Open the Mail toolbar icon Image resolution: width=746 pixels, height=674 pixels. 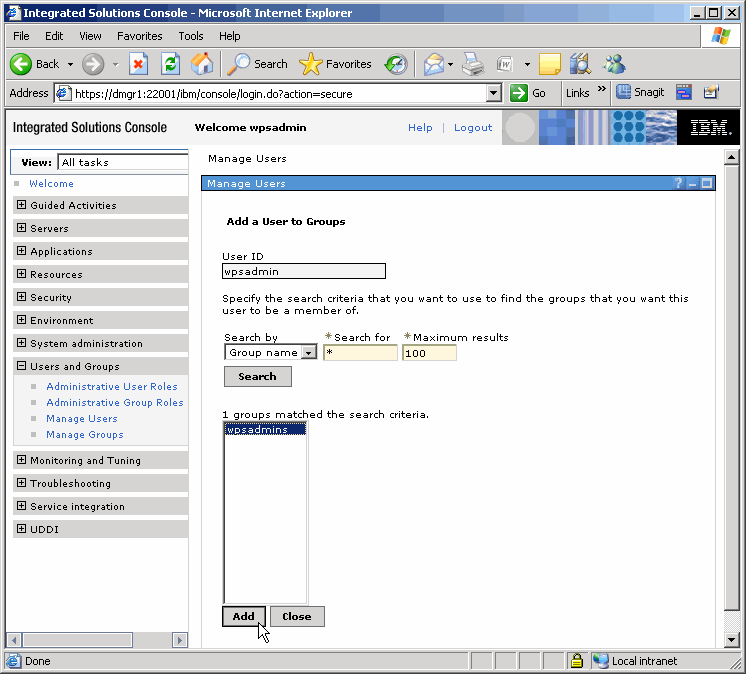pos(433,64)
